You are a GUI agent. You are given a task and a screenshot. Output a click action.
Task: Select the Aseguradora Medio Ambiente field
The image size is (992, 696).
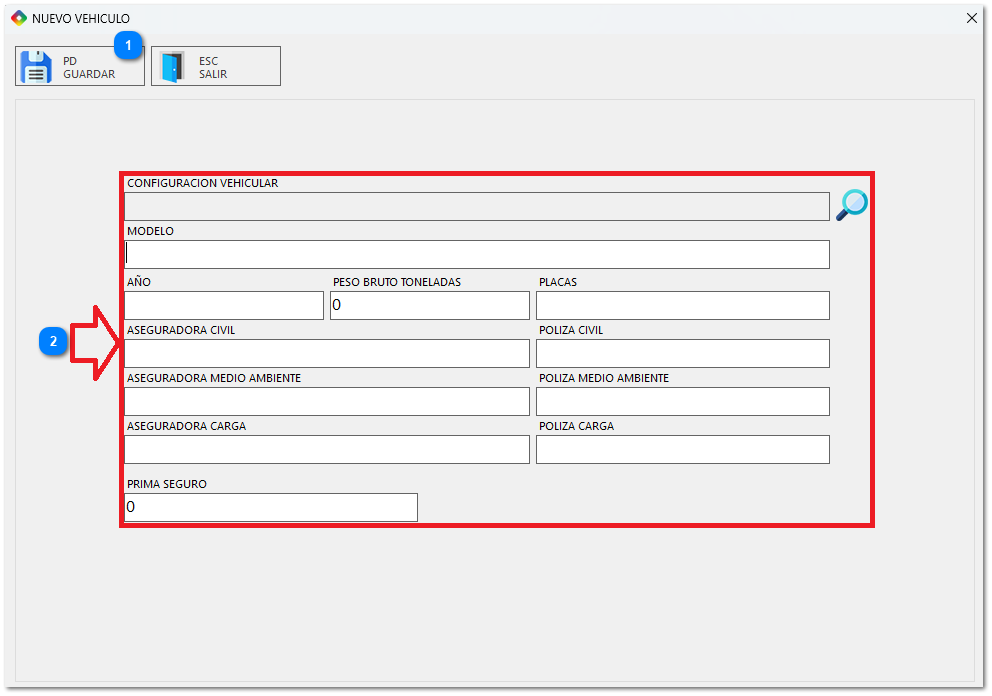tap(327, 401)
